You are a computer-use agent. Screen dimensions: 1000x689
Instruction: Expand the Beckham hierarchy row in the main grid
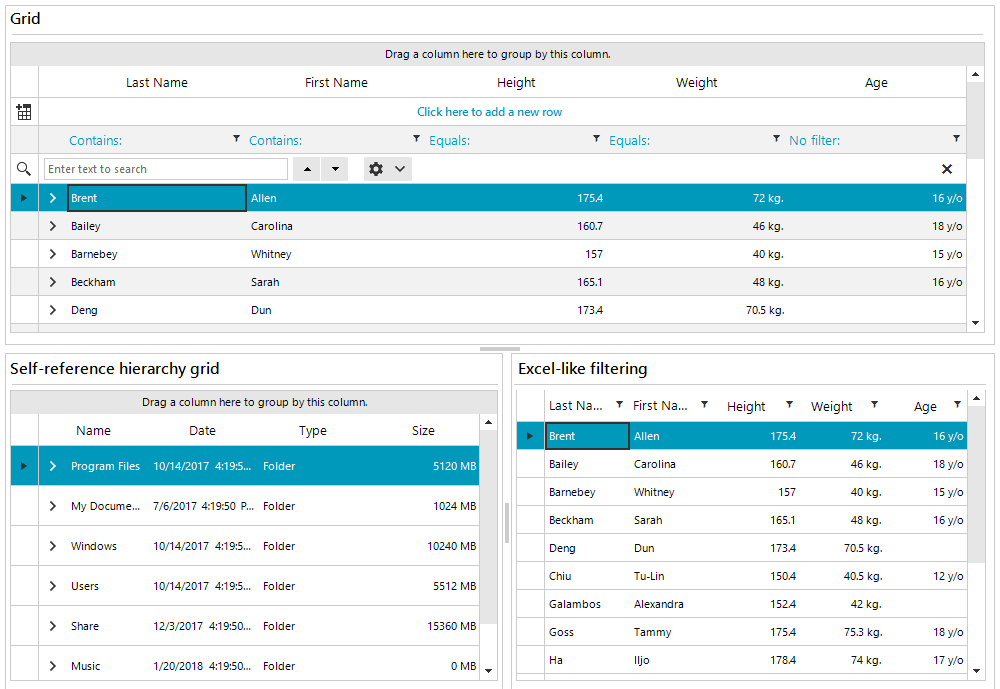pos(52,281)
